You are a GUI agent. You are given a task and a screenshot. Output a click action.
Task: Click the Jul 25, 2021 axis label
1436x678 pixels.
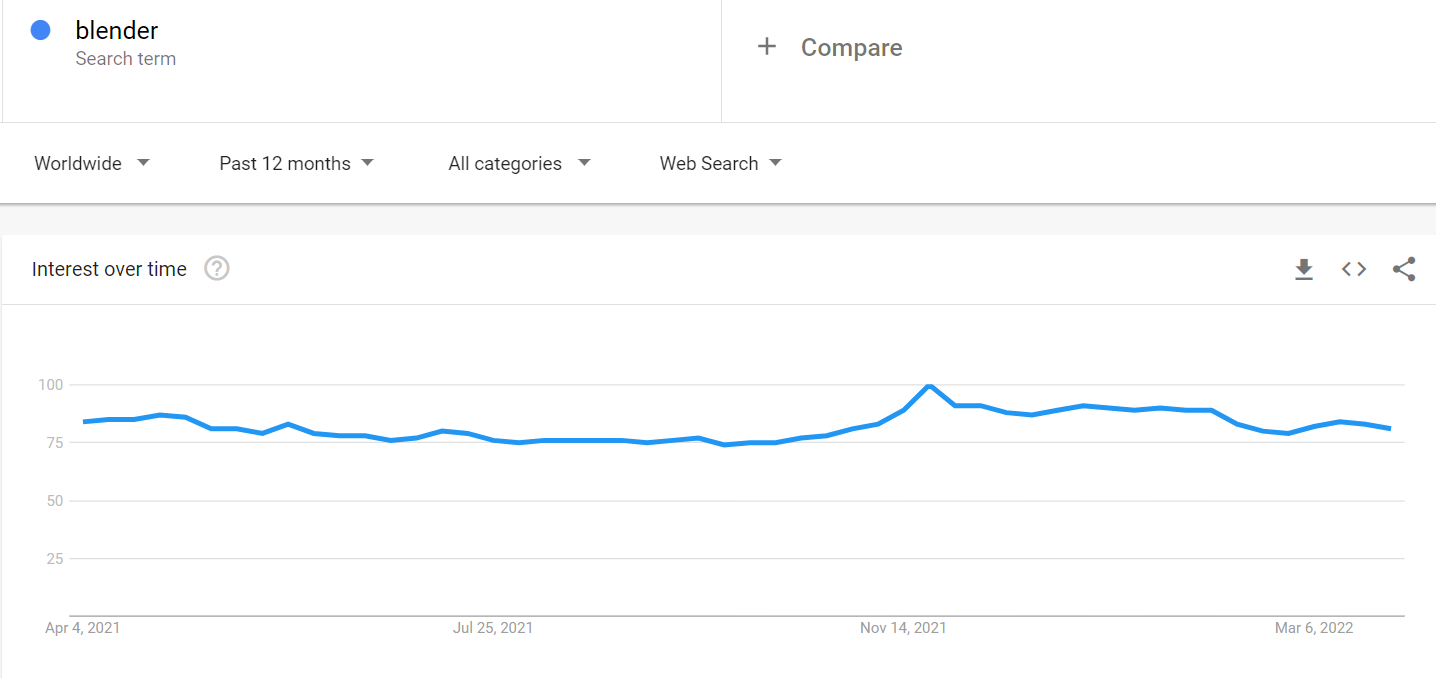[493, 628]
